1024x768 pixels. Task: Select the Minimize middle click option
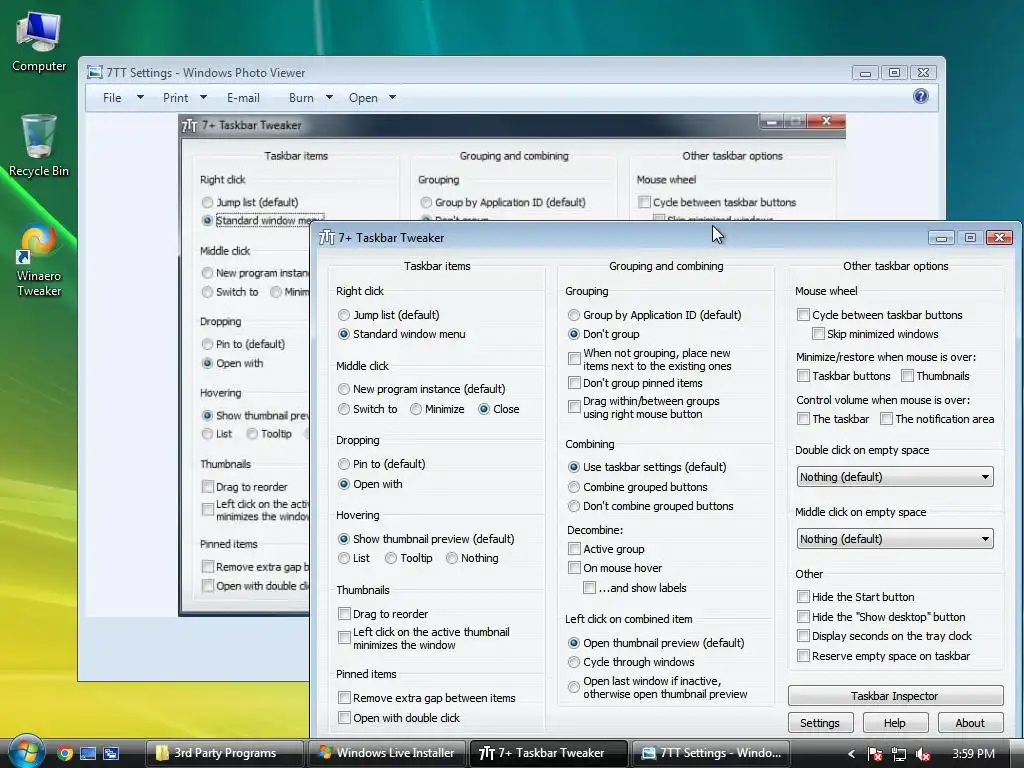tap(437, 409)
